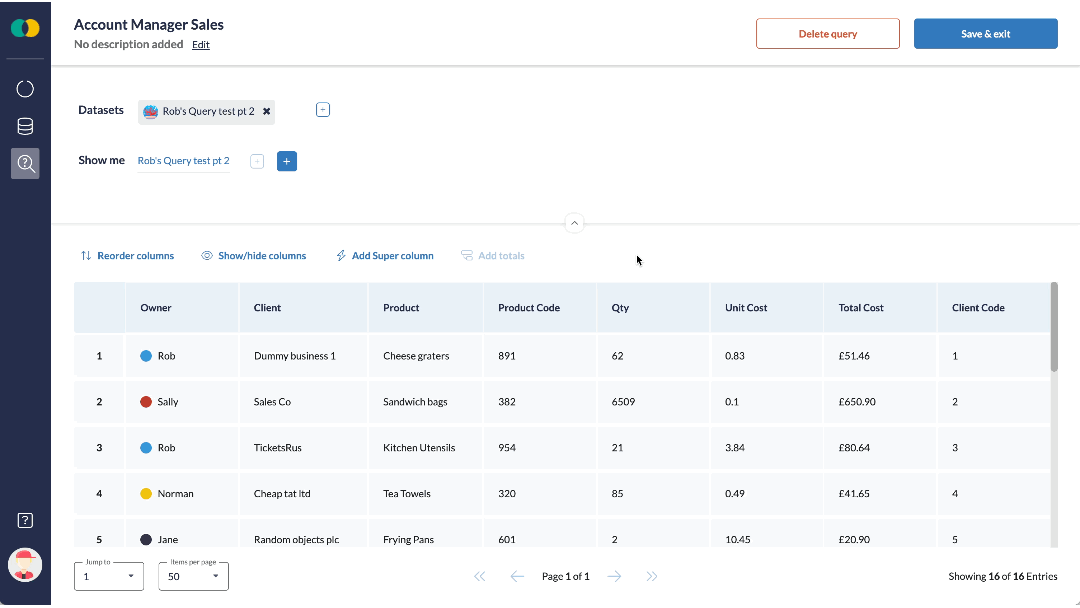Open the circular dashboard icon in sidebar
Viewport: 1080px width, 608px height.
tap(25, 89)
